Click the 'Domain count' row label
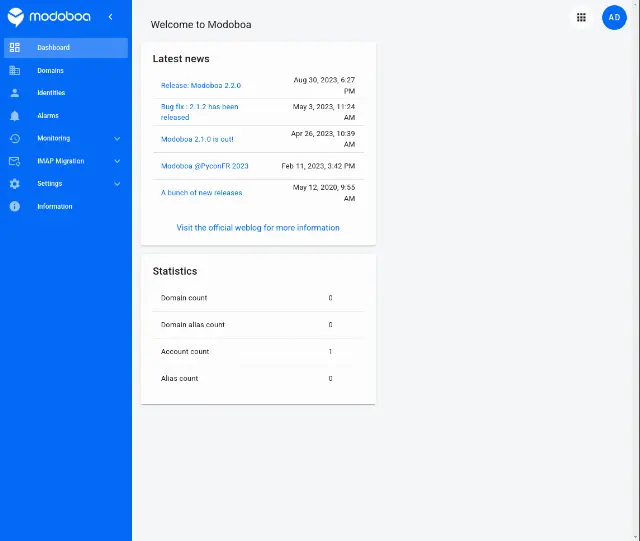Viewport: 640px width, 541px height. [184, 298]
